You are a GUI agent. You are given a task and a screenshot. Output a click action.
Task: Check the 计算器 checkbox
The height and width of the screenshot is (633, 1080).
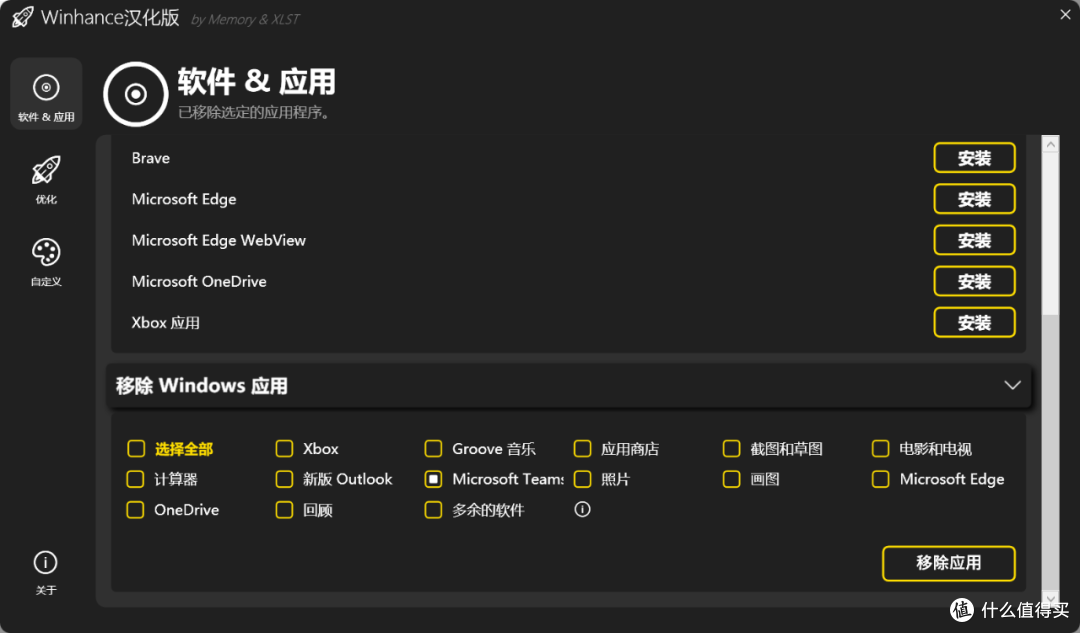[x=136, y=479]
